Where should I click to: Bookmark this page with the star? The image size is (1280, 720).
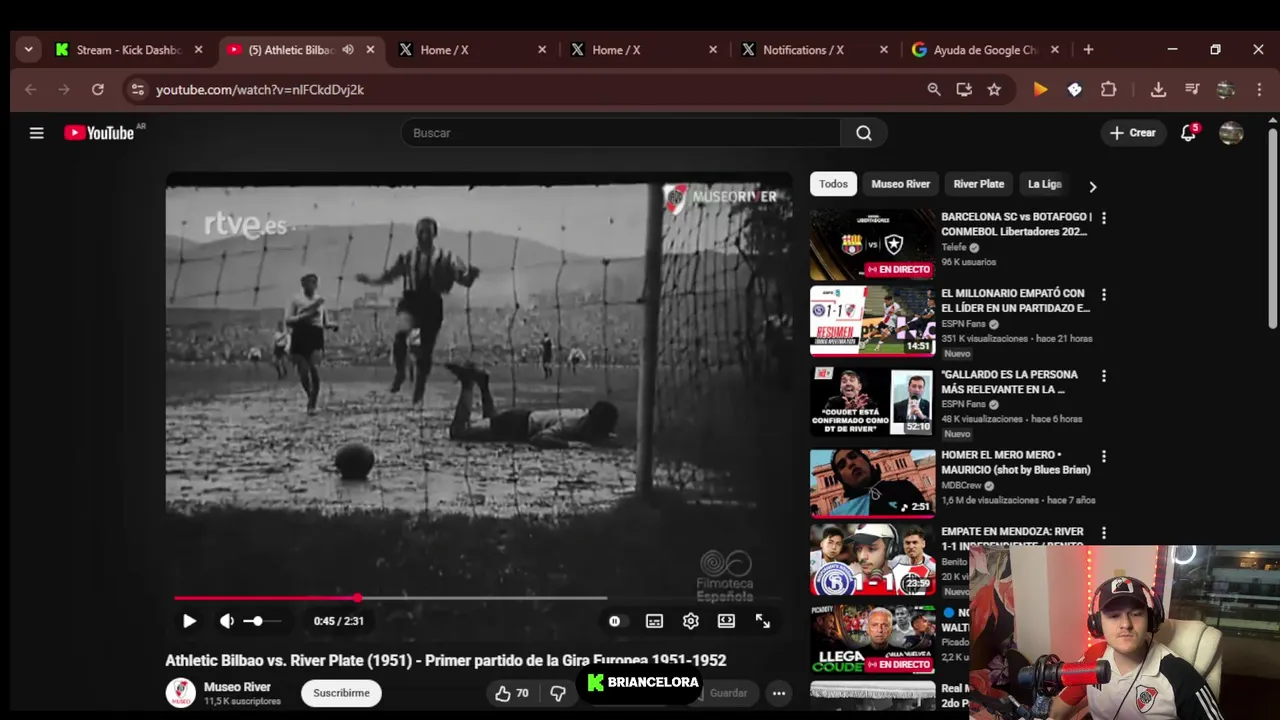point(994,90)
